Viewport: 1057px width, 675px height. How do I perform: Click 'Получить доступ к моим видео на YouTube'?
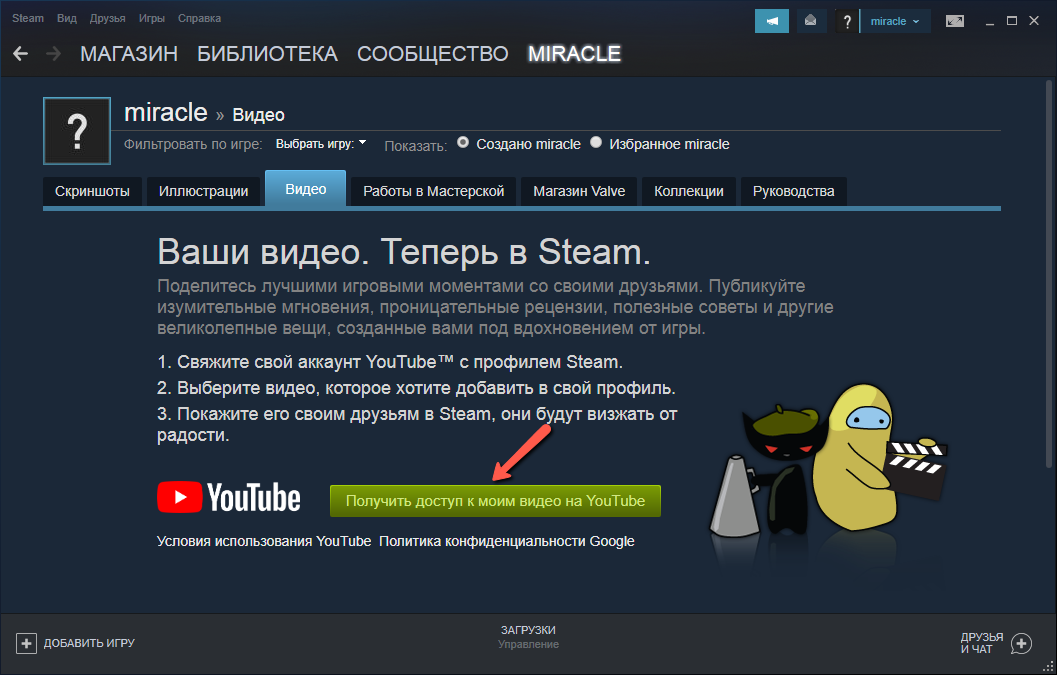tap(495, 501)
